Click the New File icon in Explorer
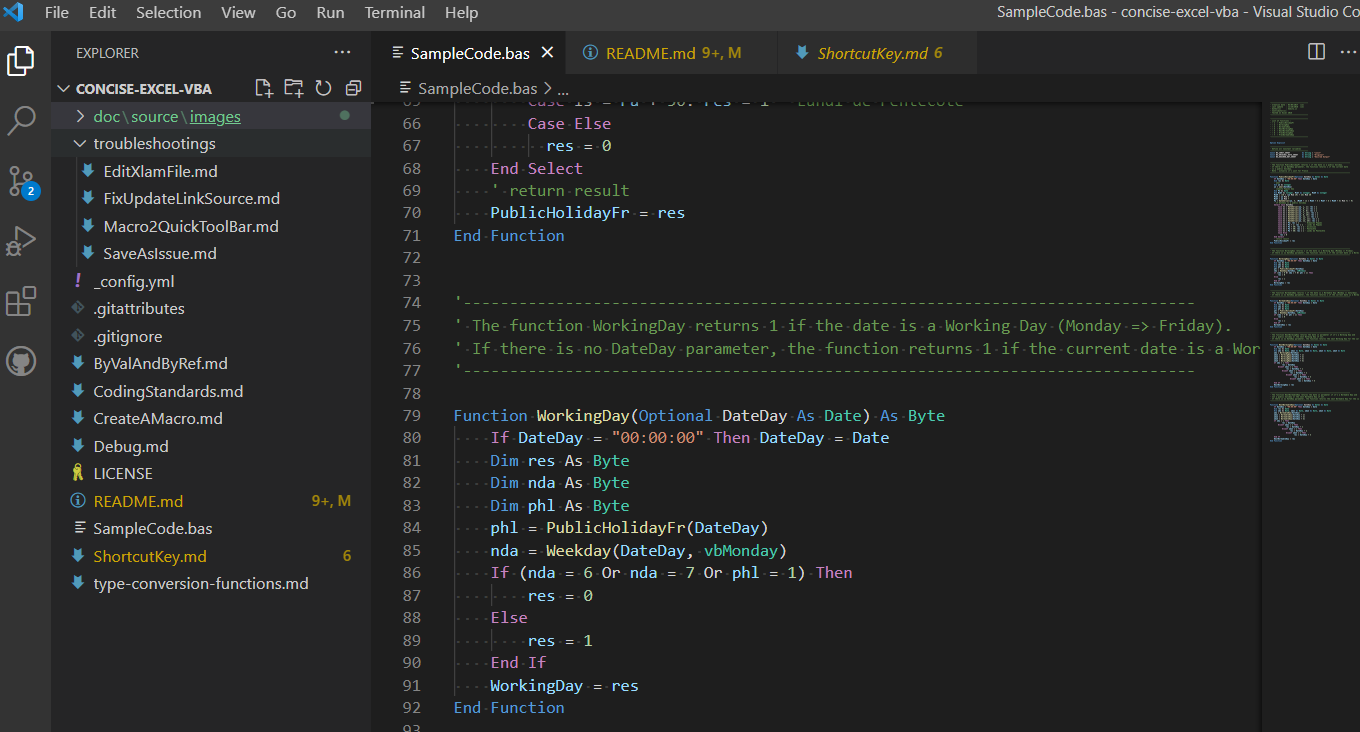Screen dimensions: 1360x732 pos(264,88)
